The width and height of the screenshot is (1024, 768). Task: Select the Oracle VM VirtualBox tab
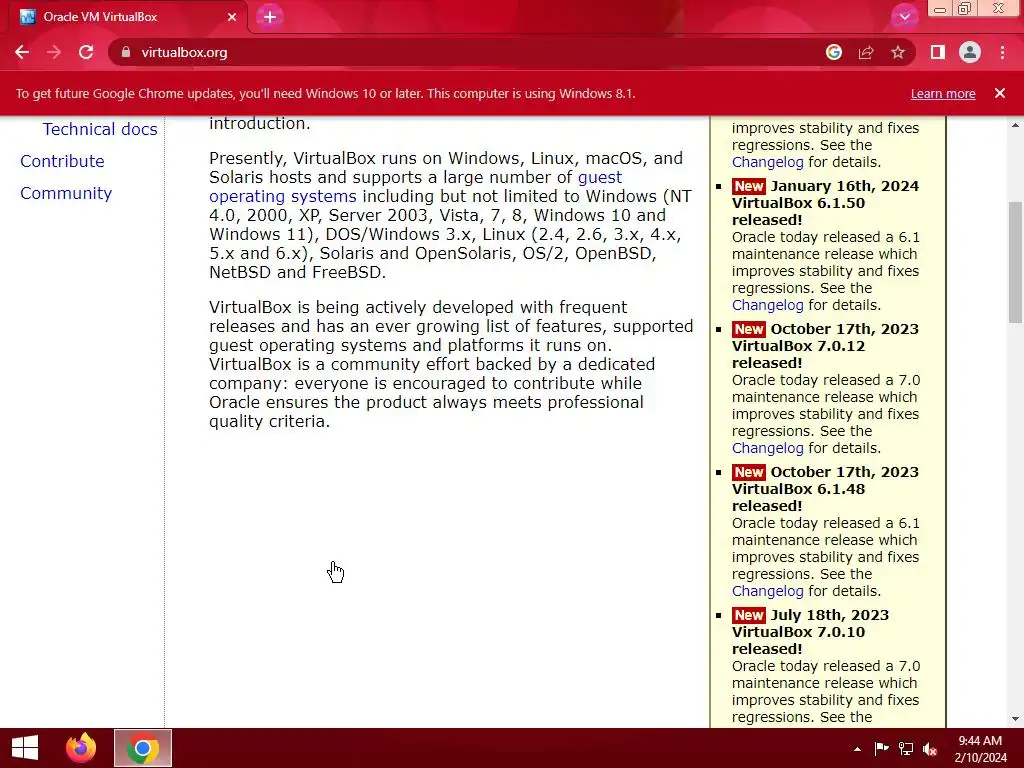(x=127, y=17)
